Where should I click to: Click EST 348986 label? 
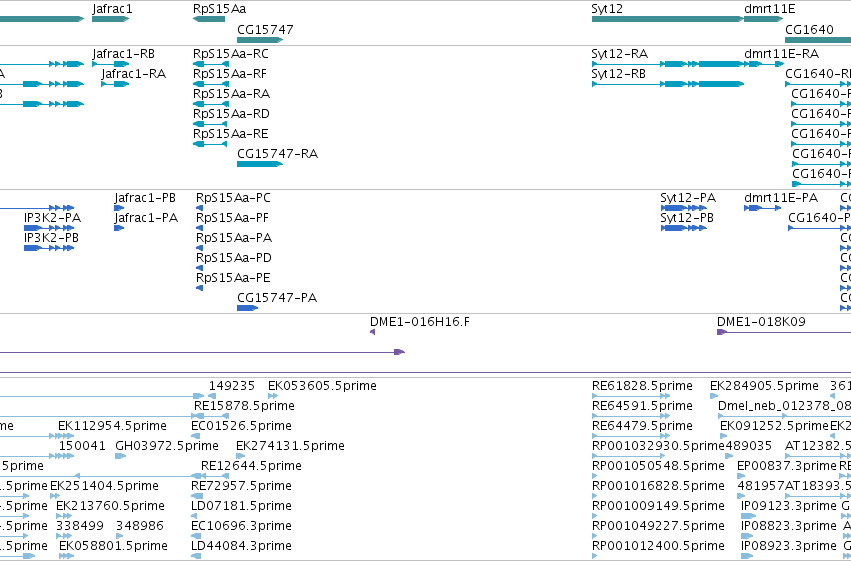(x=139, y=526)
